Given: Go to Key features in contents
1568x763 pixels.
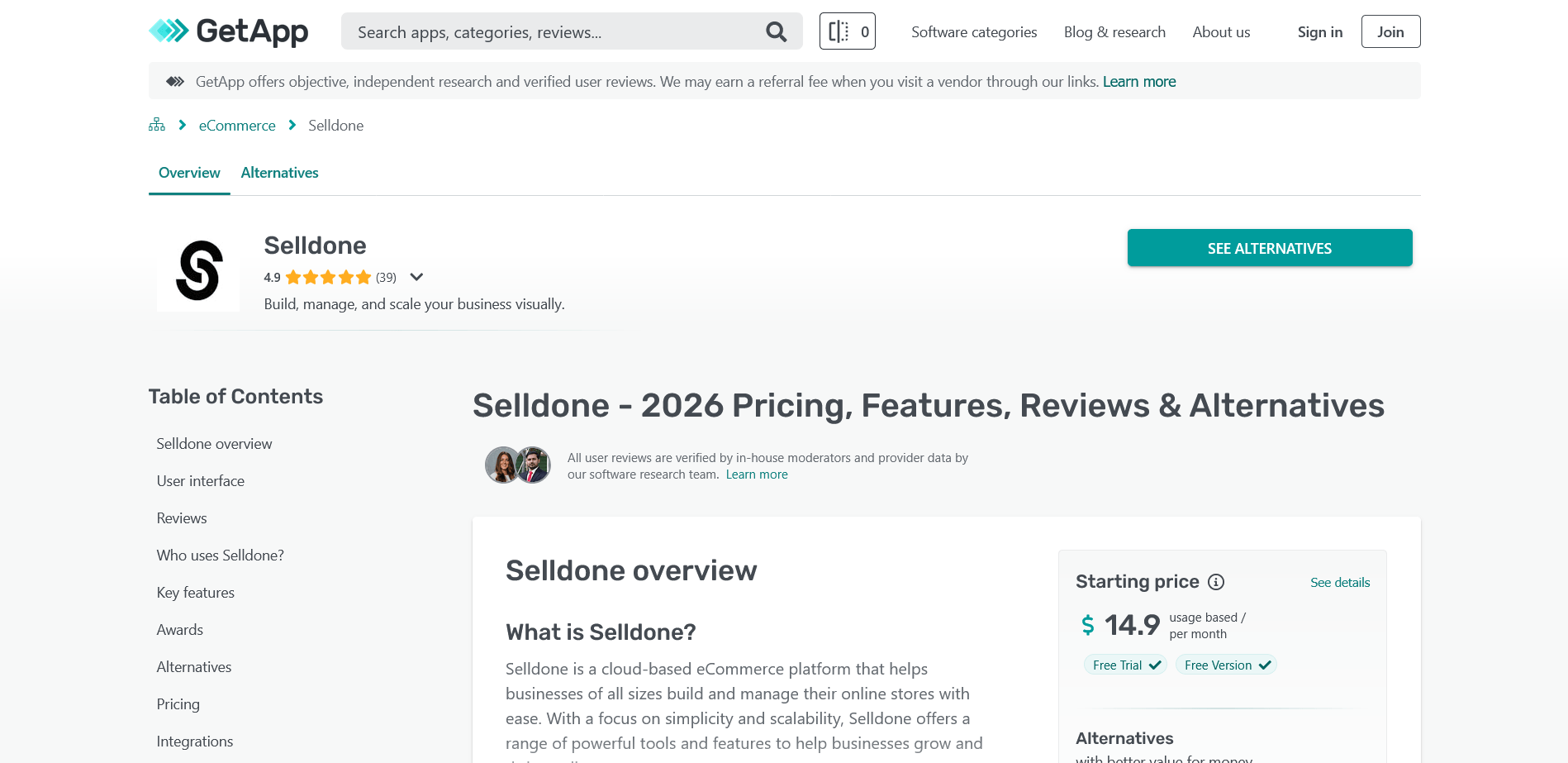Looking at the screenshot, I should pyautogui.click(x=196, y=593).
